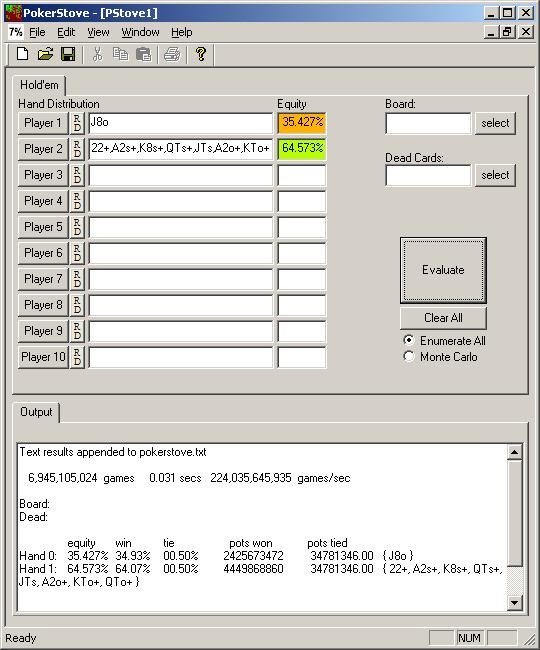This screenshot has height=650, width=540.
Task: Click the RD button beside Player 1
Action: coord(77,123)
